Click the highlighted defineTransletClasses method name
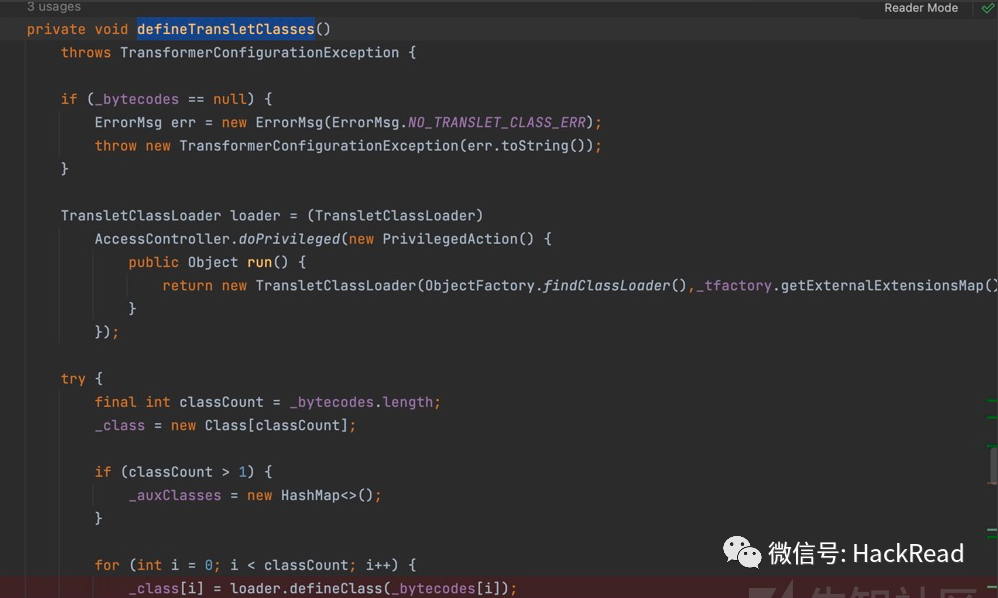 (x=225, y=29)
